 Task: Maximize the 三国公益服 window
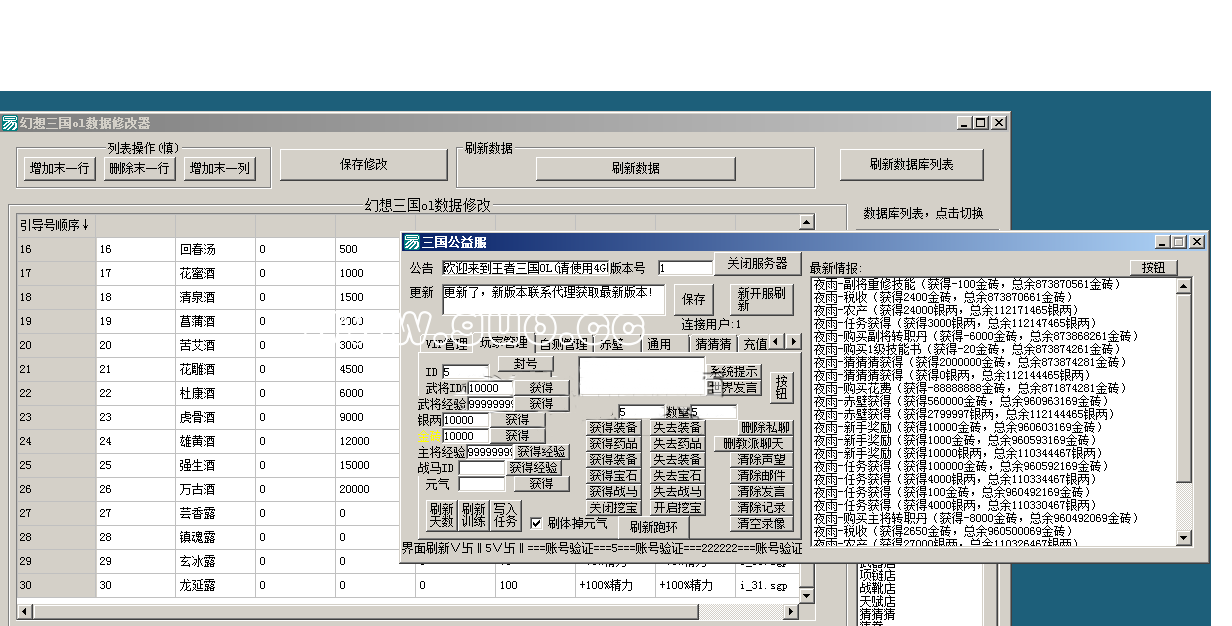tap(1179, 242)
